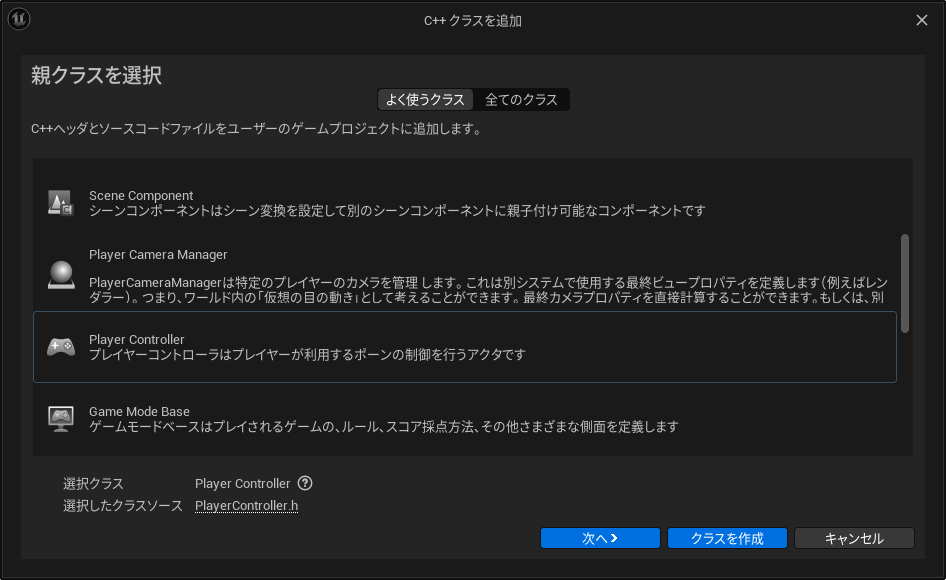Click the selected class name Player Controller
The image size is (946, 580).
pyautogui.click(x=243, y=483)
